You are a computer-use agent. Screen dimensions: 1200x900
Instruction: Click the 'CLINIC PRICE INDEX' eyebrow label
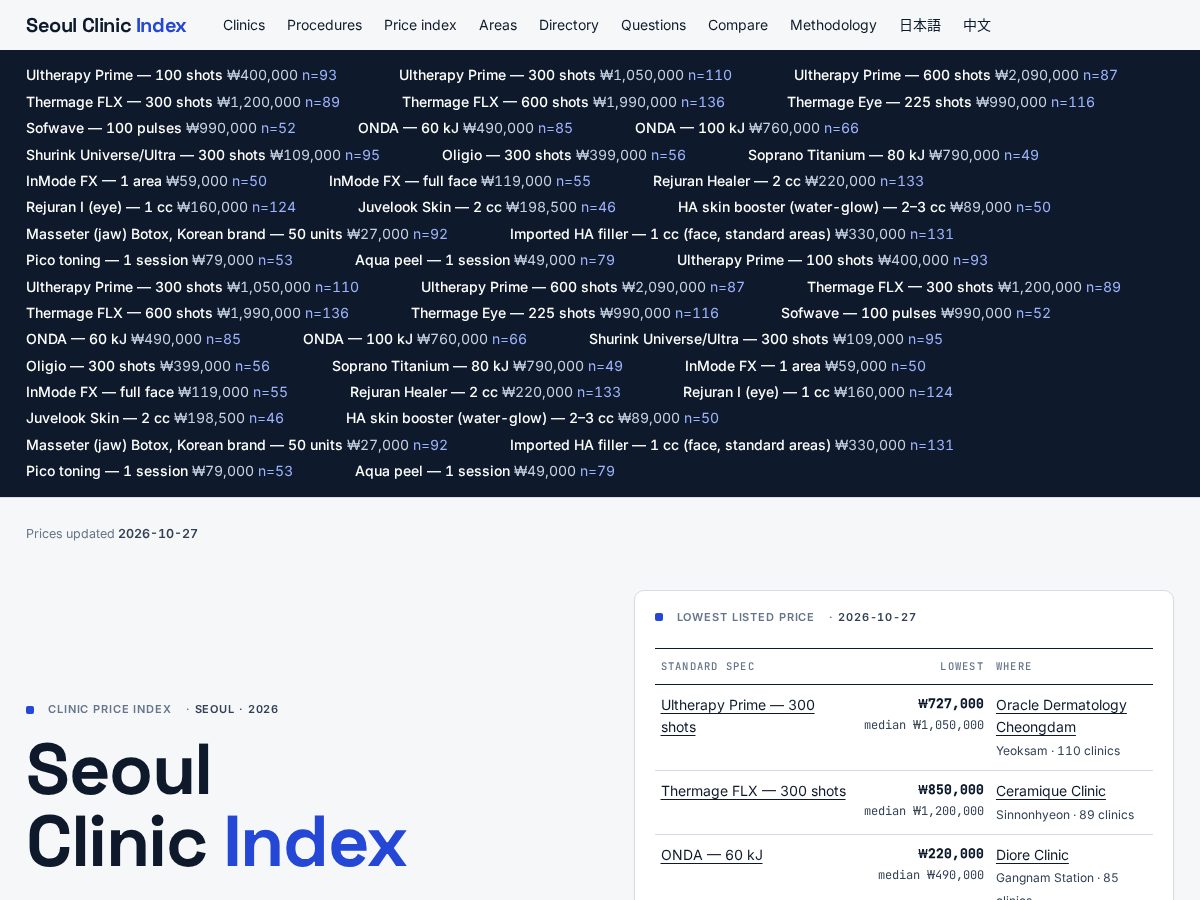[110, 709]
